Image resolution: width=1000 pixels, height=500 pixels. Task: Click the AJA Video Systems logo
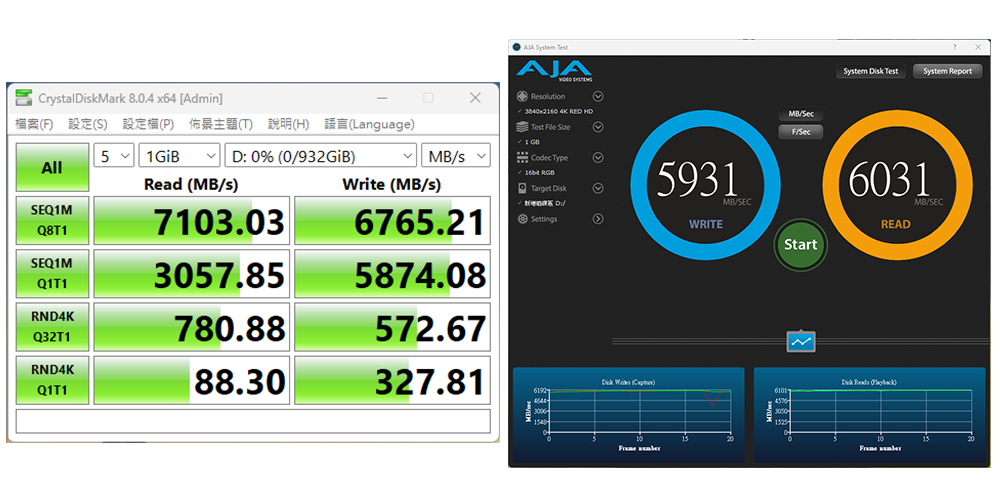tap(554, 71)
